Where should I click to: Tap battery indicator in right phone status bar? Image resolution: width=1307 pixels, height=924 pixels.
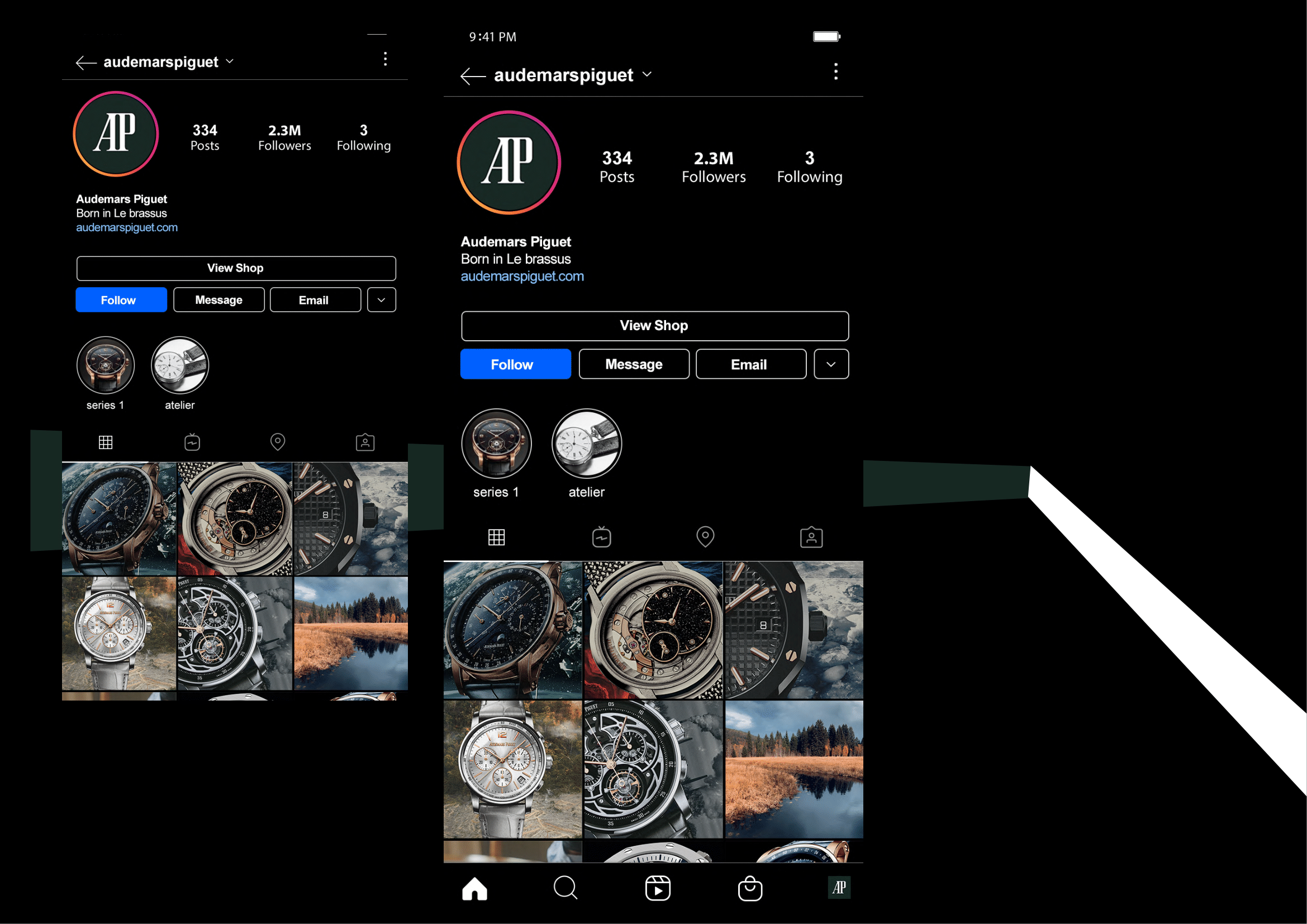coord(826,37)
